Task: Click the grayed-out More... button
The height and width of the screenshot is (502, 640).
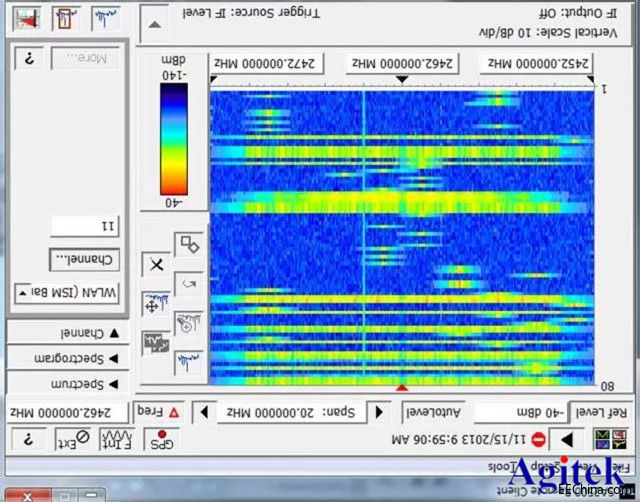Action: pos(85,58)
